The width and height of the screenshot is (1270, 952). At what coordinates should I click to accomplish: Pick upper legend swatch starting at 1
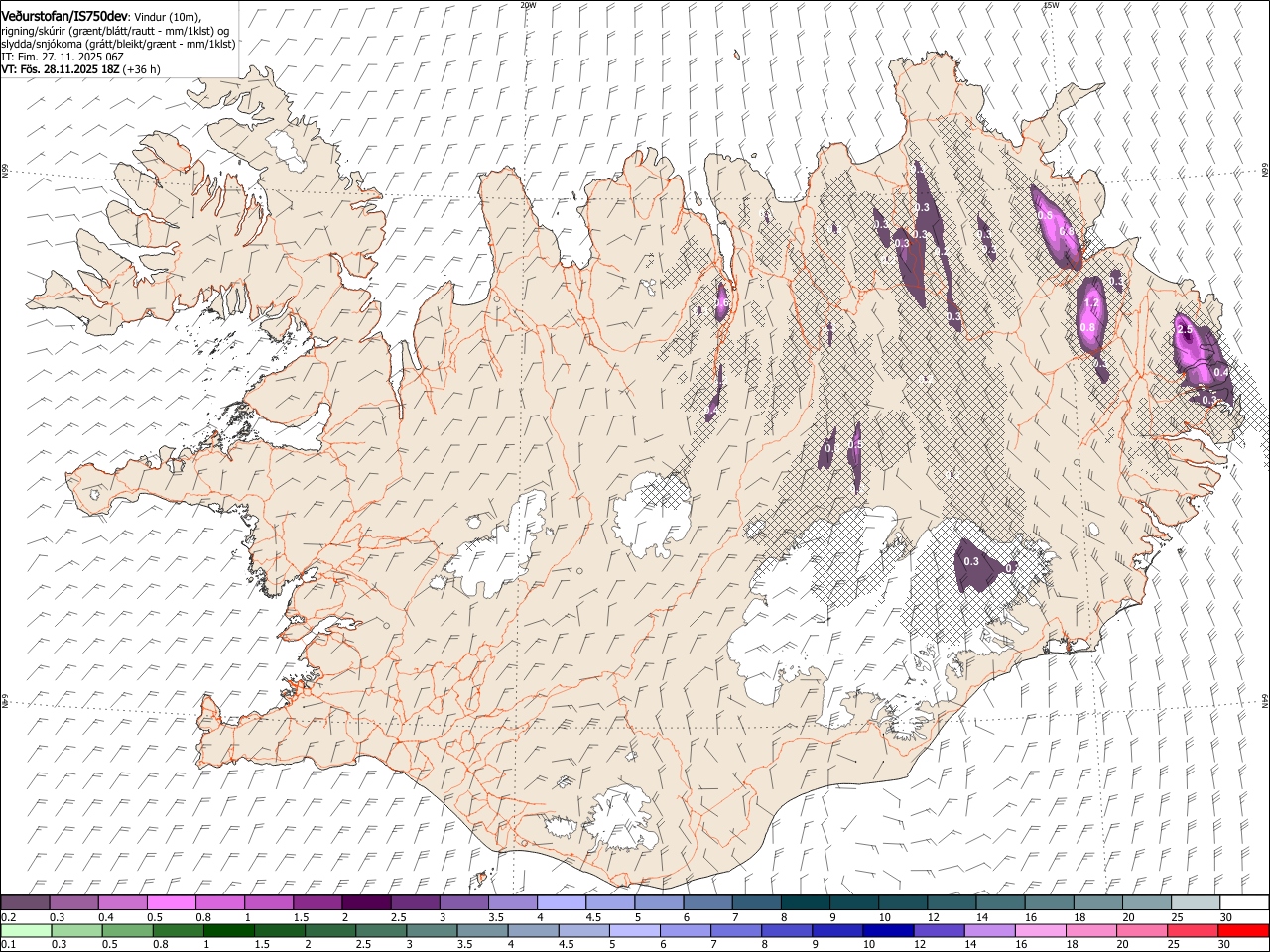(x=268, y=903)
